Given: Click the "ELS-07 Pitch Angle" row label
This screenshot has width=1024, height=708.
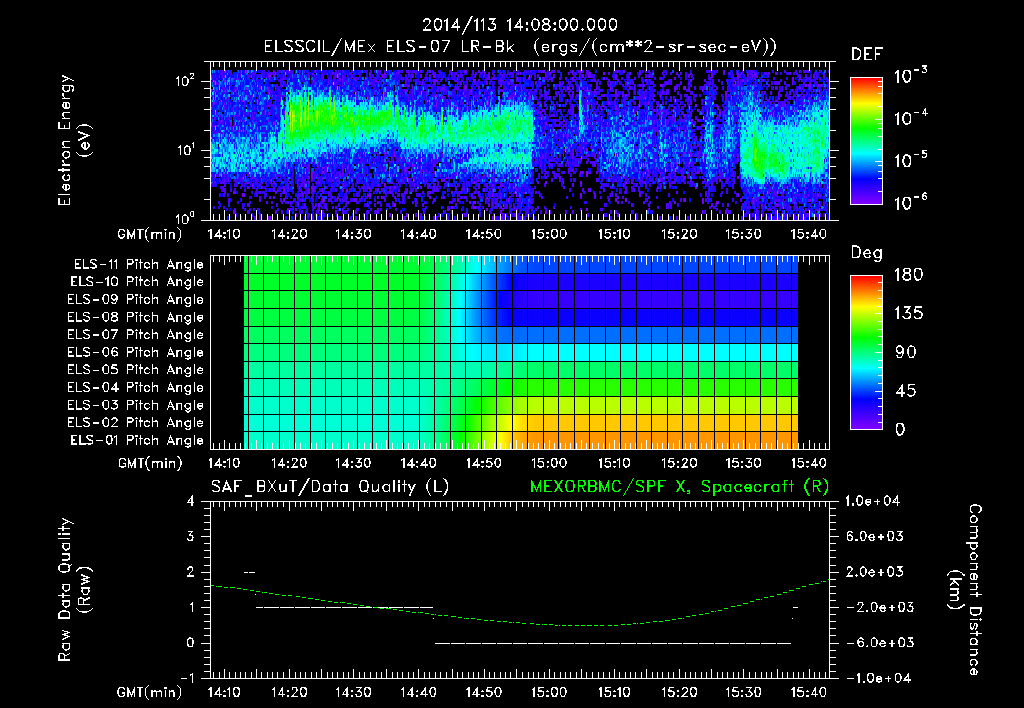Looking at the screenshot, I should [136, 334].
